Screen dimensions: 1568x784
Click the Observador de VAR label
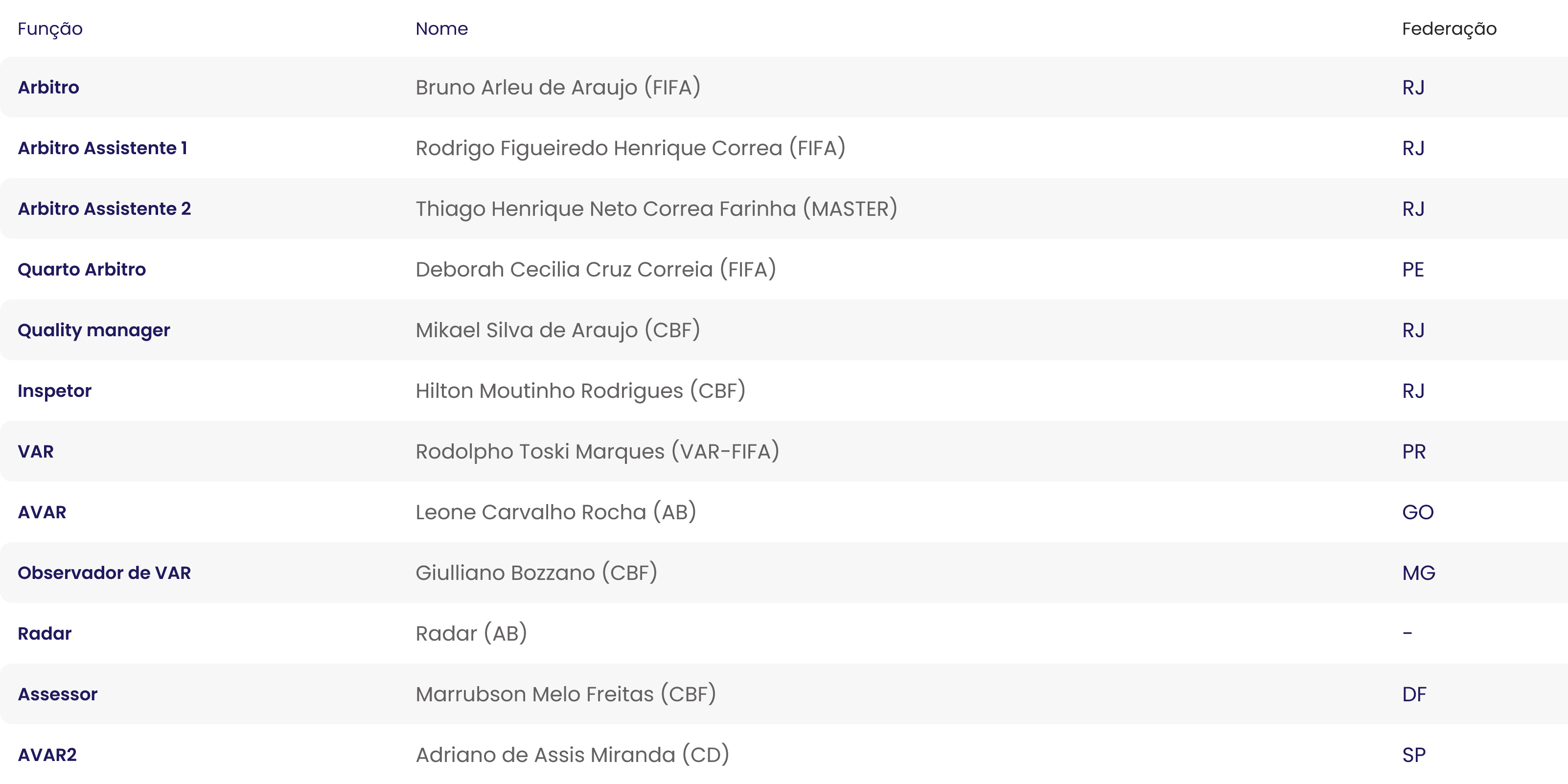104,573
